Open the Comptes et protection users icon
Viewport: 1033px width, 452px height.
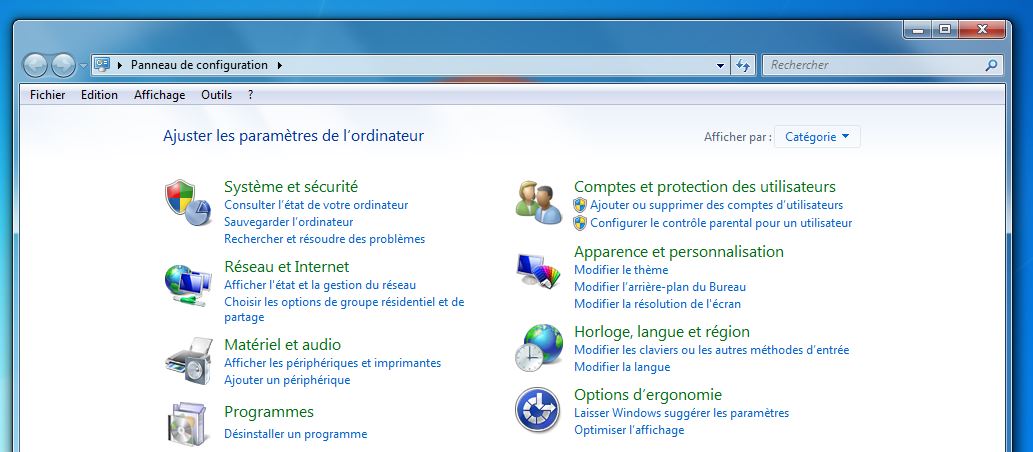pos(538,202)
